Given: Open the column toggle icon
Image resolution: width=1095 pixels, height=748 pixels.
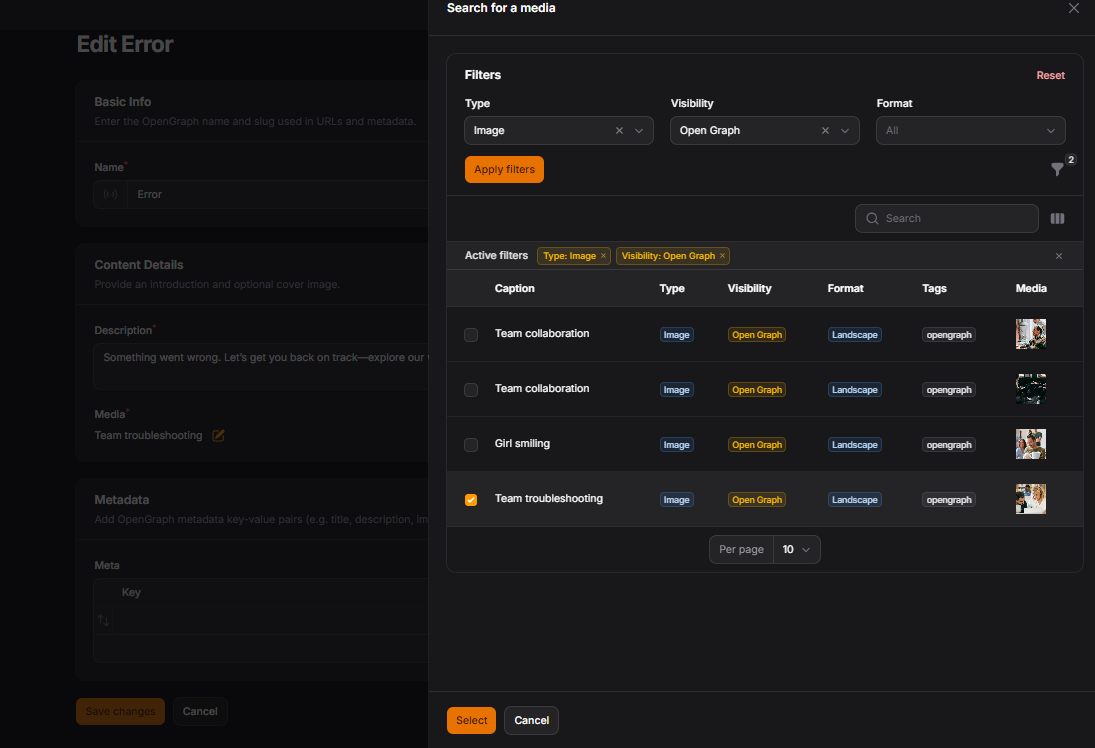Looking at the screenshot, I should tap(1057, 219).
